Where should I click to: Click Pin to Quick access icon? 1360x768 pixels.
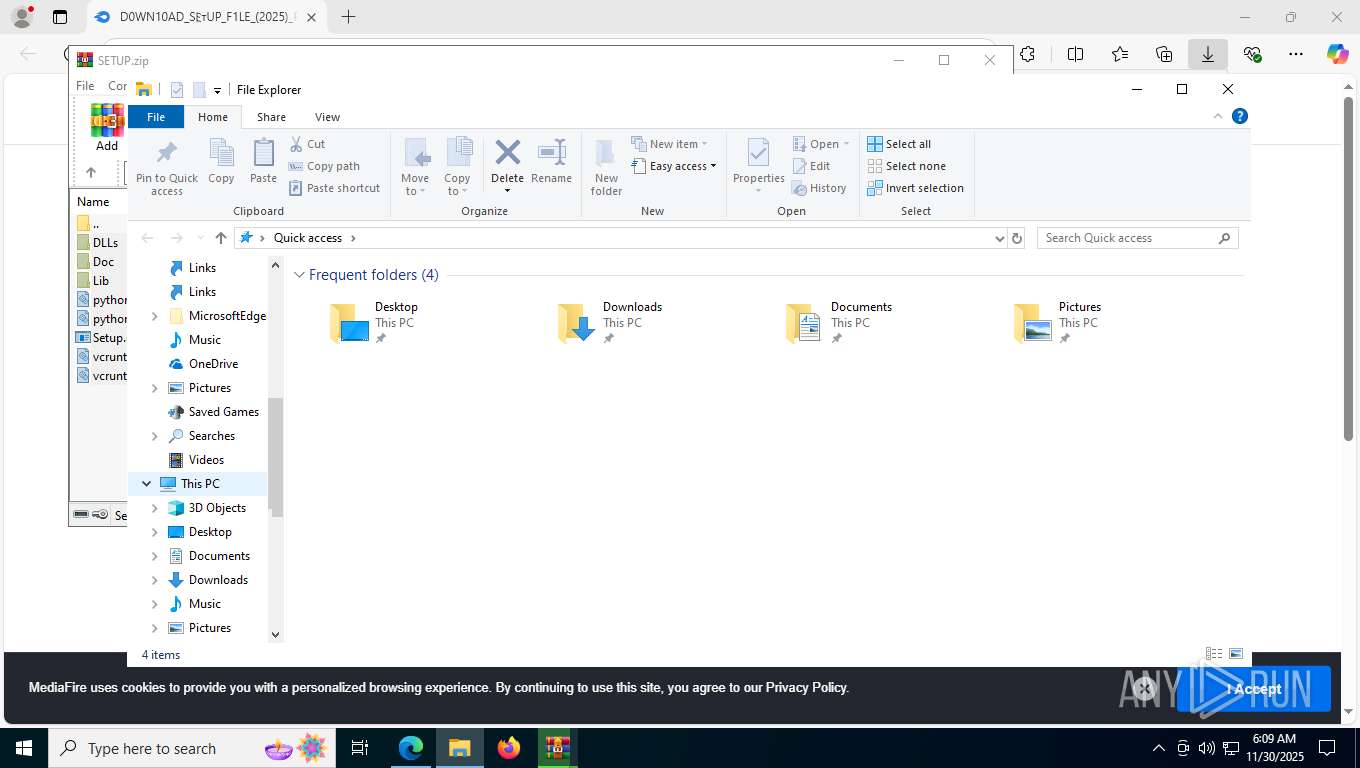pyautogui.click(x=167, y=153)
